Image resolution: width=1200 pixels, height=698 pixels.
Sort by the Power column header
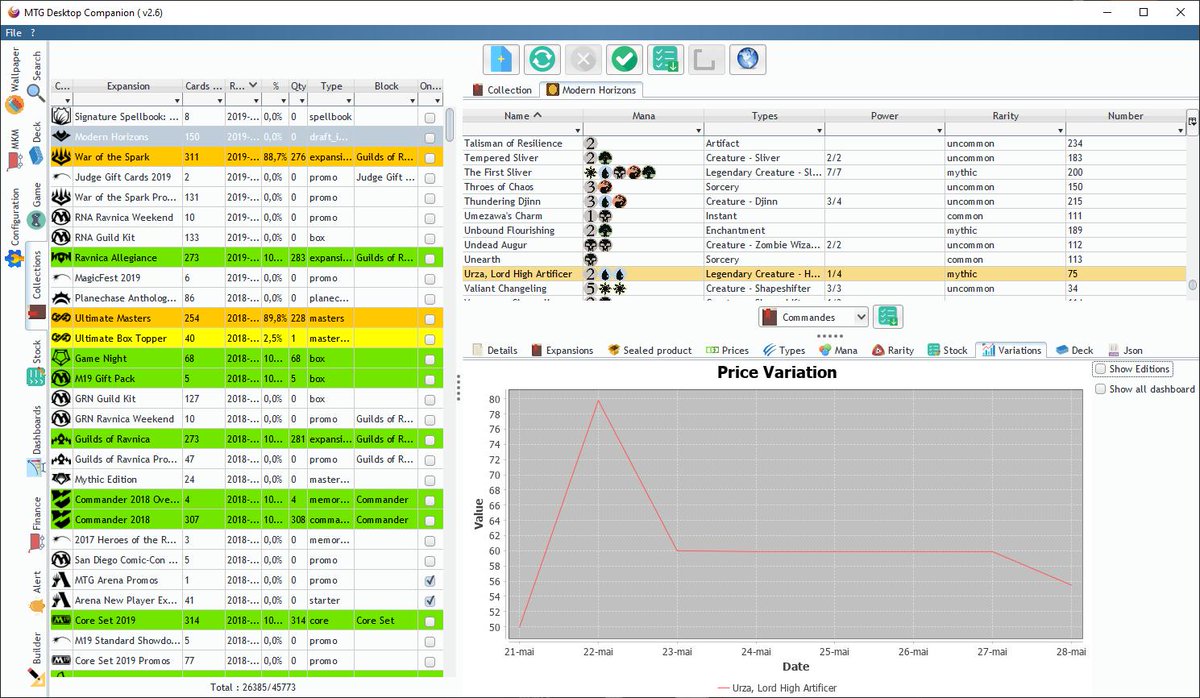pos(885,116)
